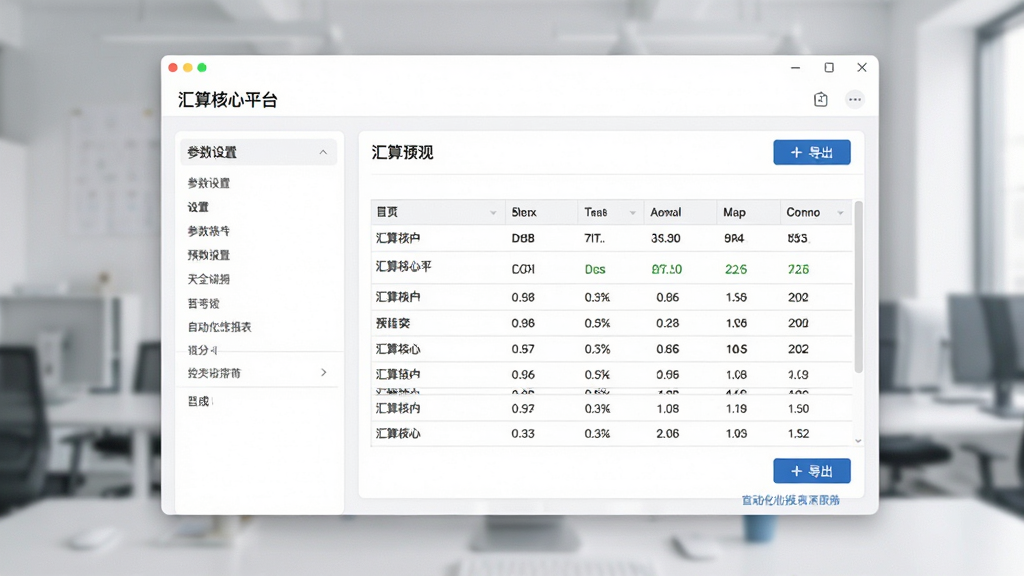The height and width of the screenshot is (576, 1024).
Task: Open the 目页 column dropdown arrow
Action: click(x=493, y=213)
